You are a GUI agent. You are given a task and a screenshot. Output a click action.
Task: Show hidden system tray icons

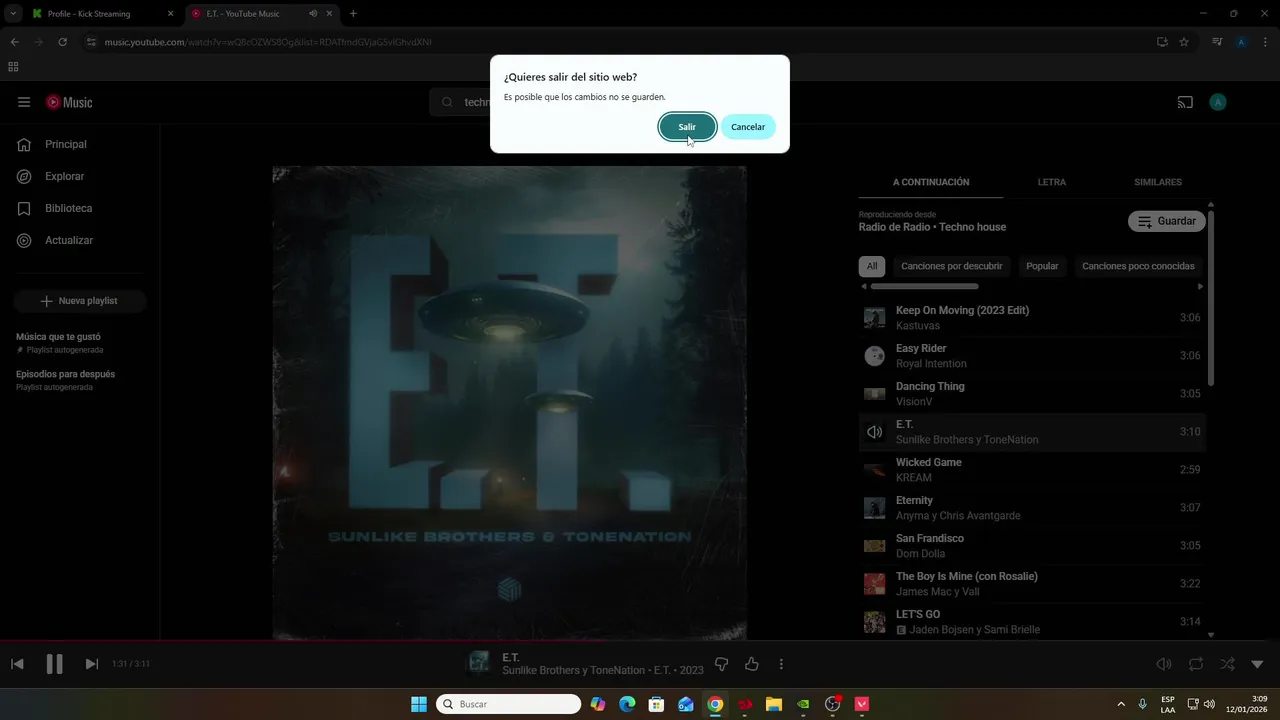coord(1120,704)
